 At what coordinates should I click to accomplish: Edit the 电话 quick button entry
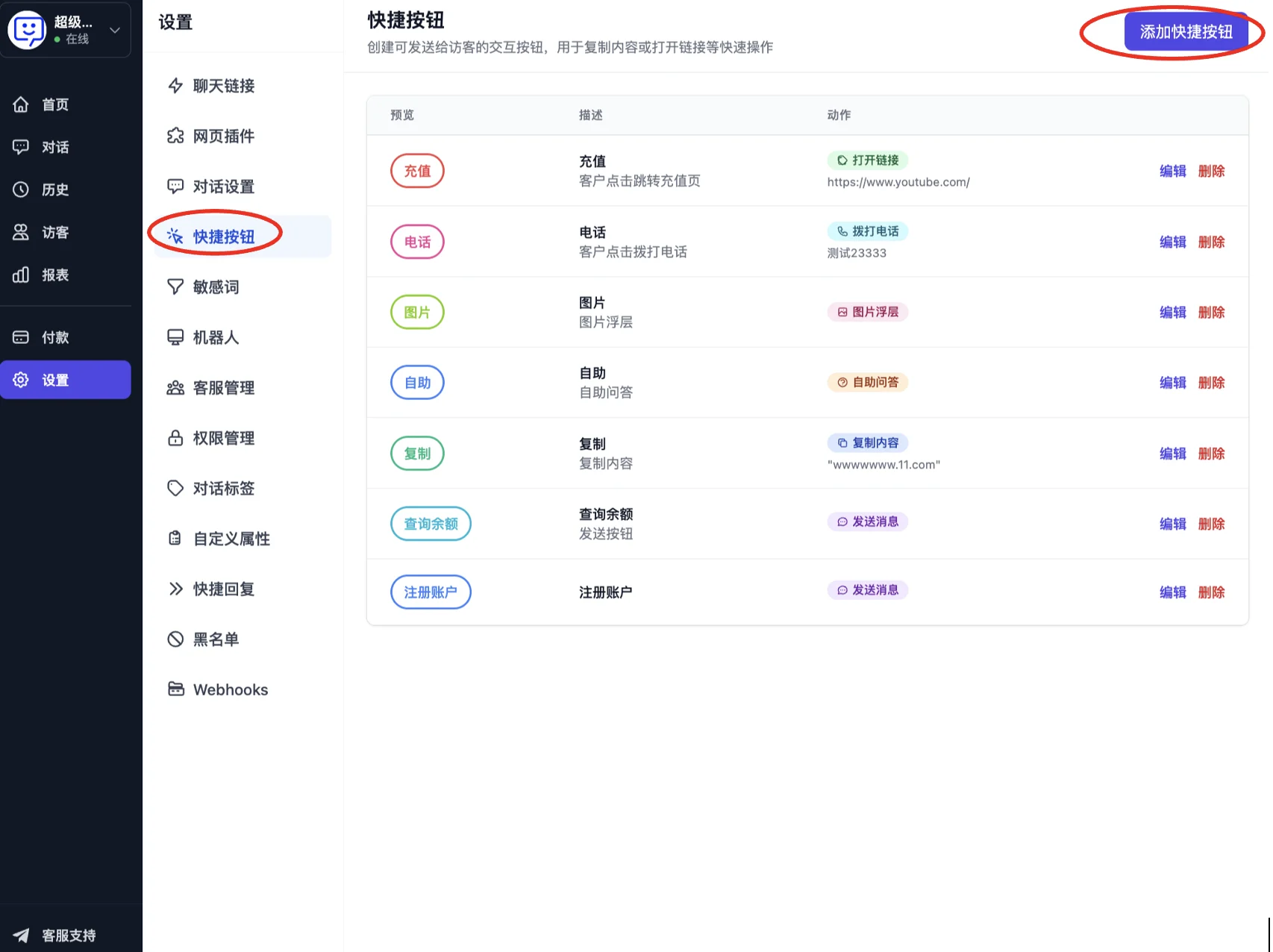[x=1172, y=242]
